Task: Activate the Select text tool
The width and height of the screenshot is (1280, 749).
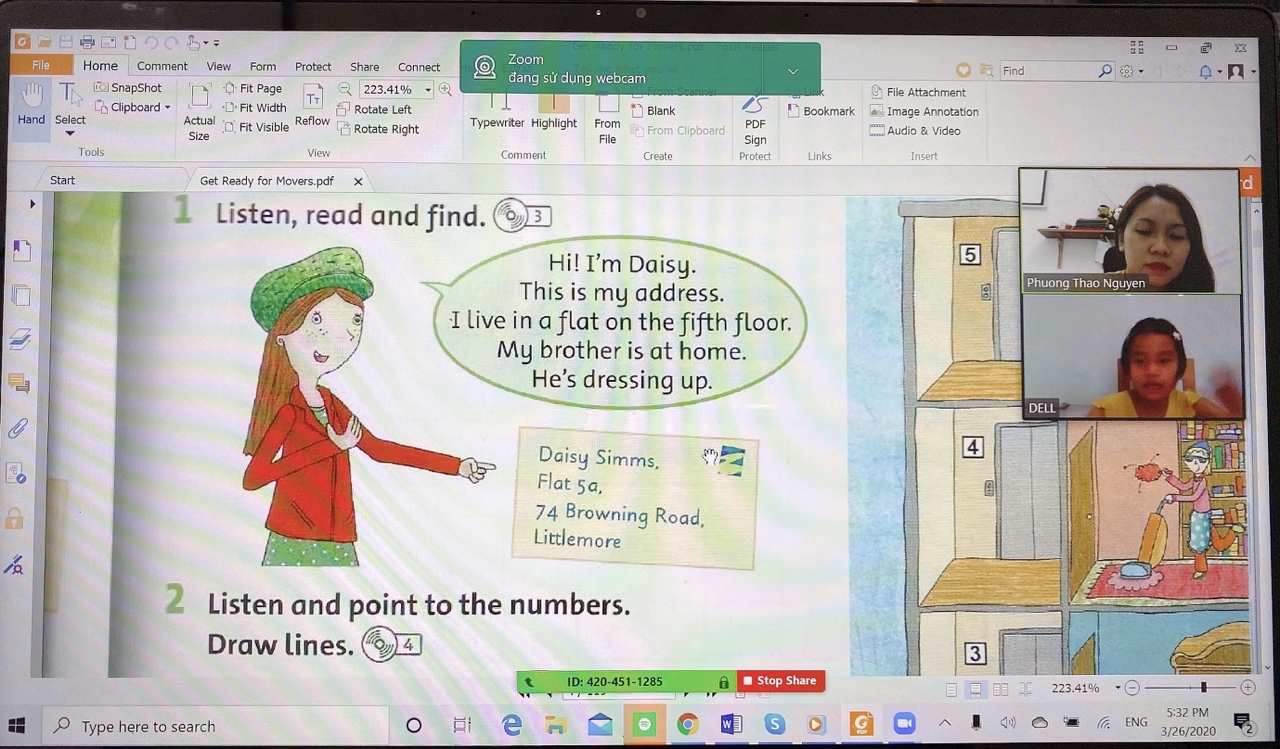Action: click(x=70, y=108)
